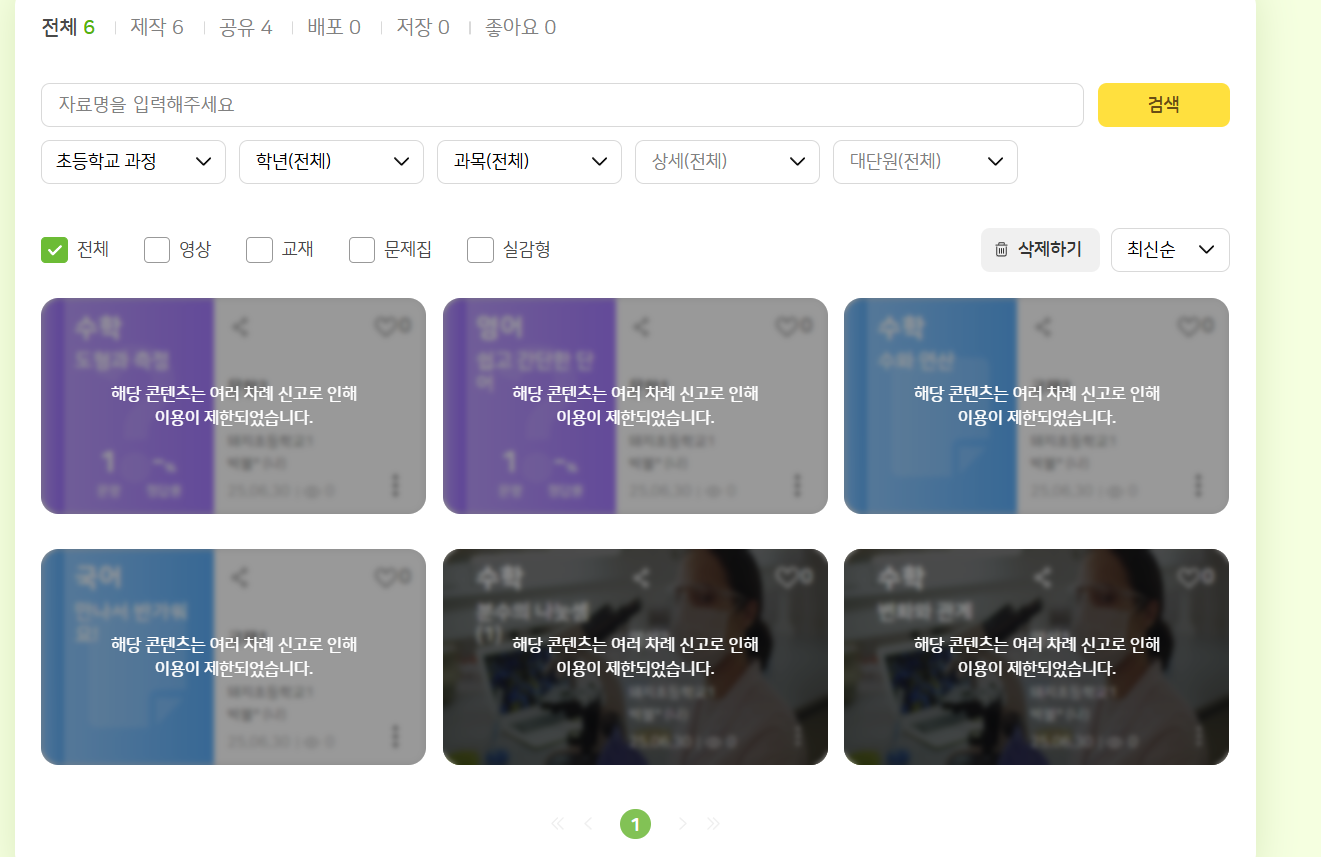
Task: Click the 자료명 search input field
Action: click(562, 105)
